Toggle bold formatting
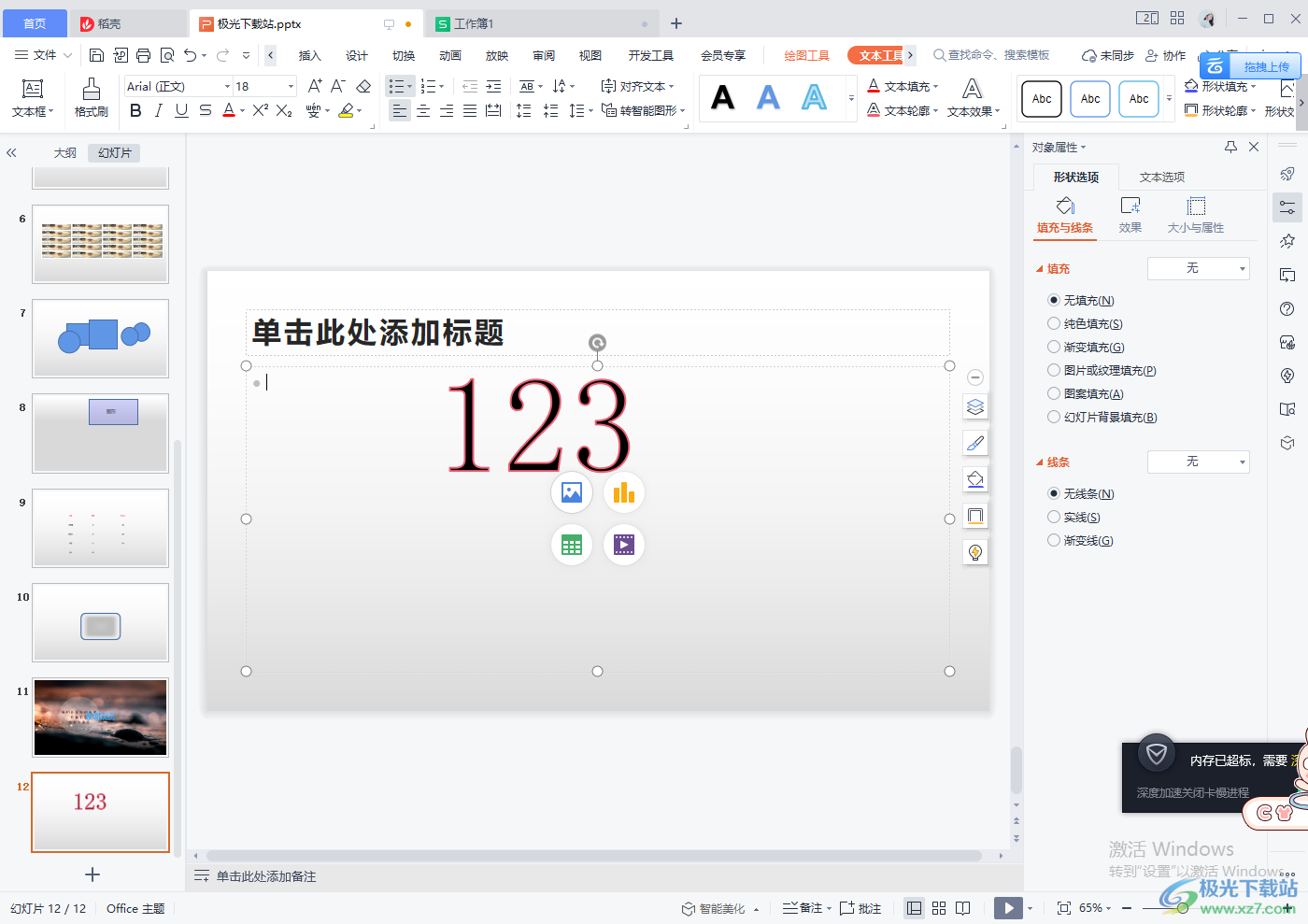 (135, 110)
